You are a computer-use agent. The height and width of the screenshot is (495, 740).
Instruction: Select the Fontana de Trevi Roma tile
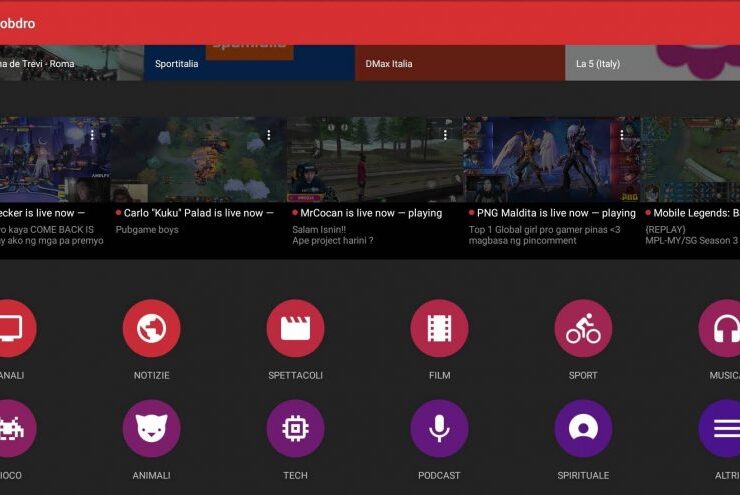click(x=72, y=63)
